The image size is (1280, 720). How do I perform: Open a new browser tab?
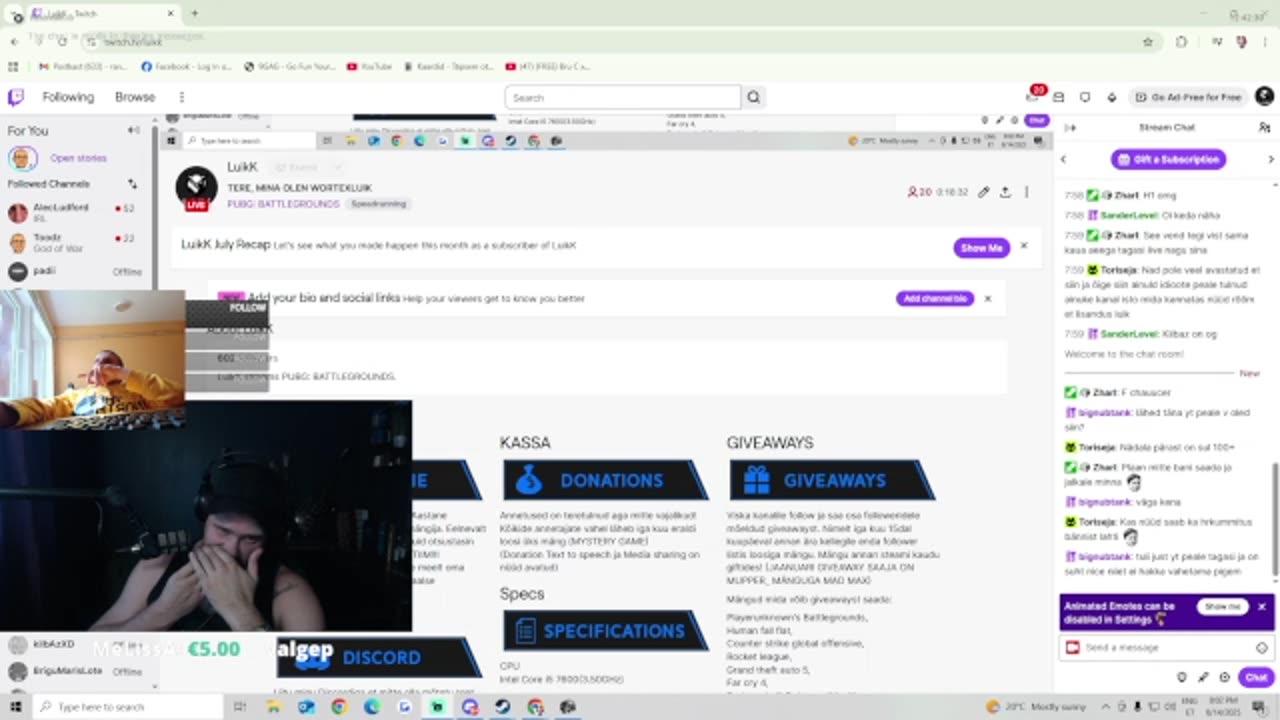pos(194,13)
